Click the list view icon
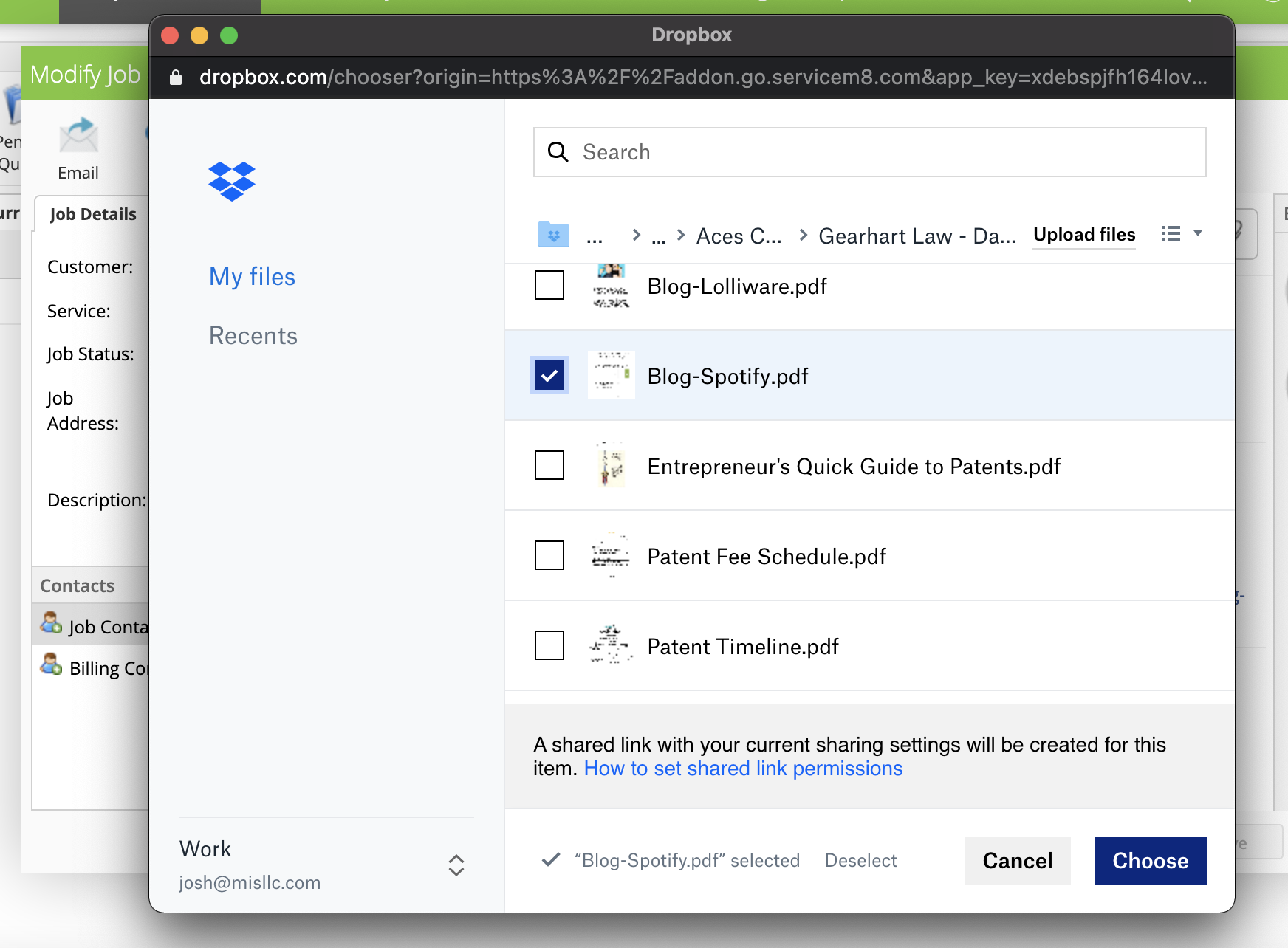This screenshot has width=1288, height=948. (1171, 234)
